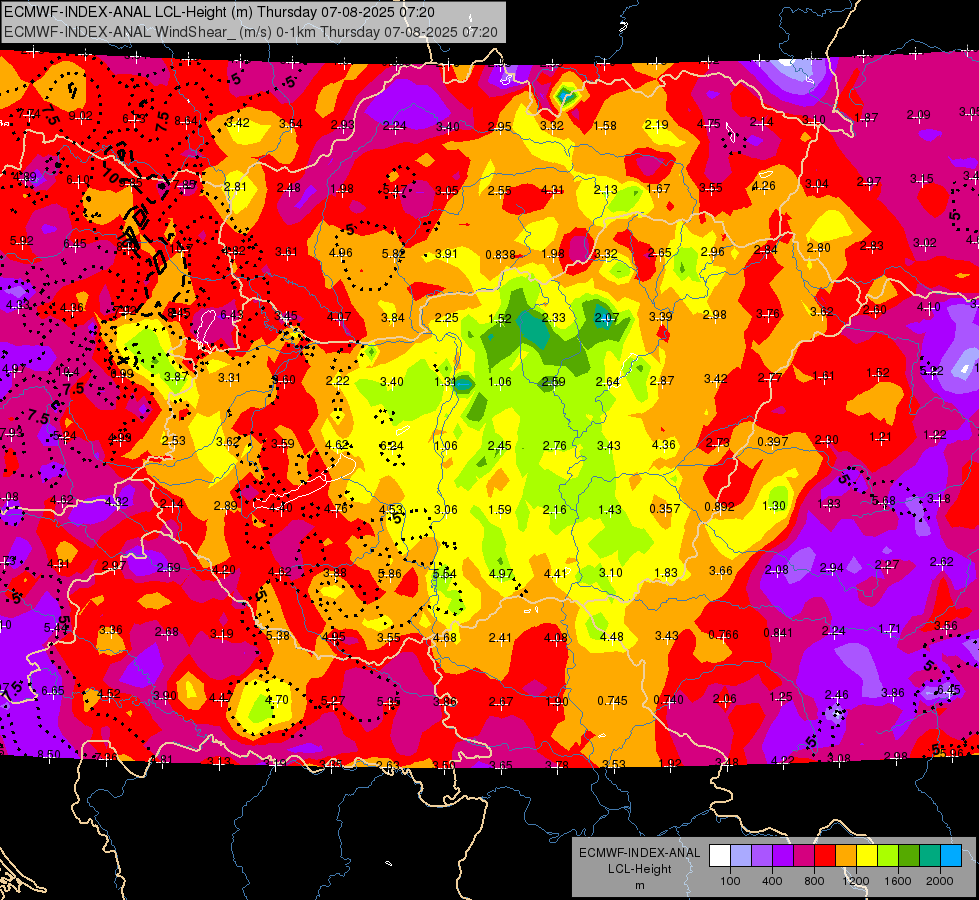Click the wind shear value 3.66
The width and height of the screenshot is (979, 900).
point(721,570)
